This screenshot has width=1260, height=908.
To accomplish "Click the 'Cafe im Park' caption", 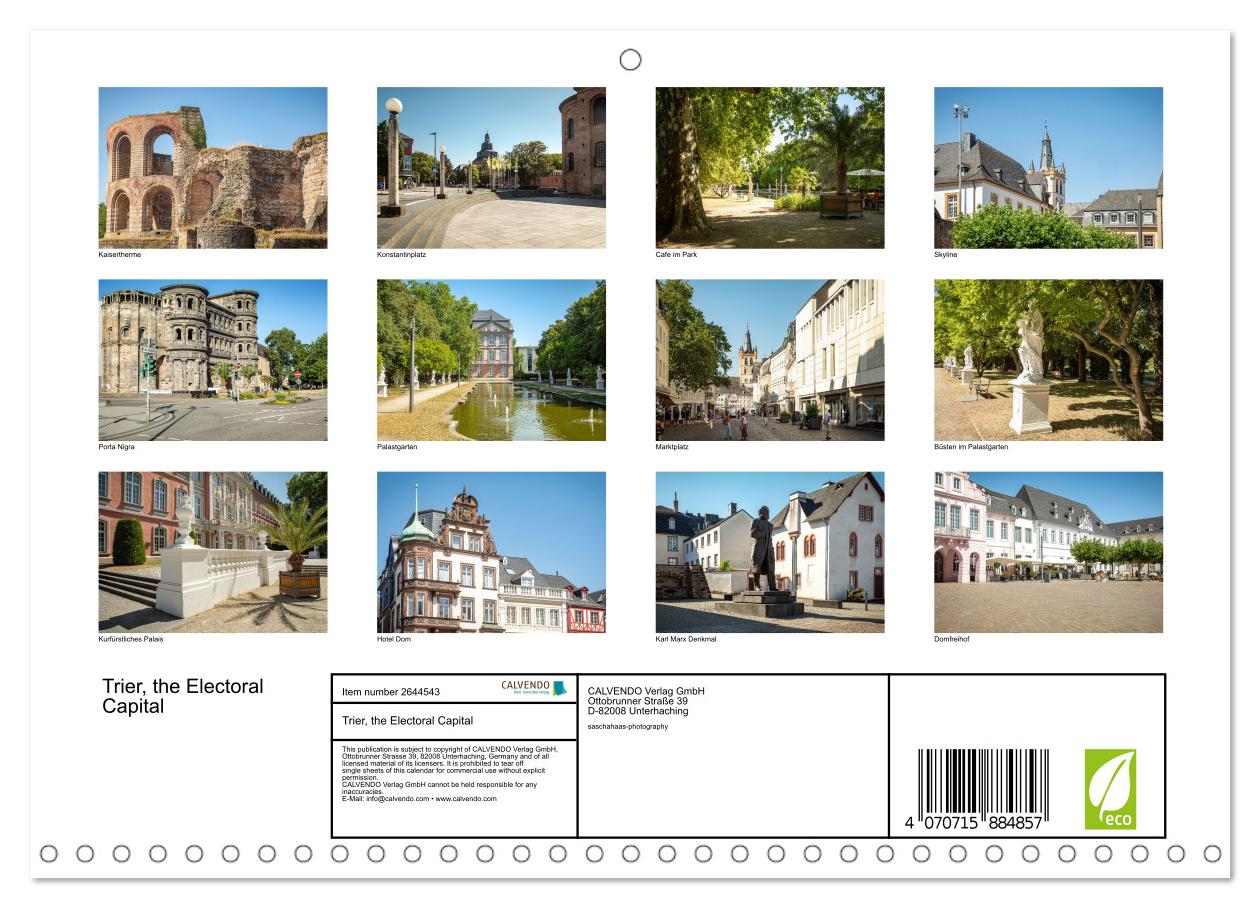I will (677, 255).
